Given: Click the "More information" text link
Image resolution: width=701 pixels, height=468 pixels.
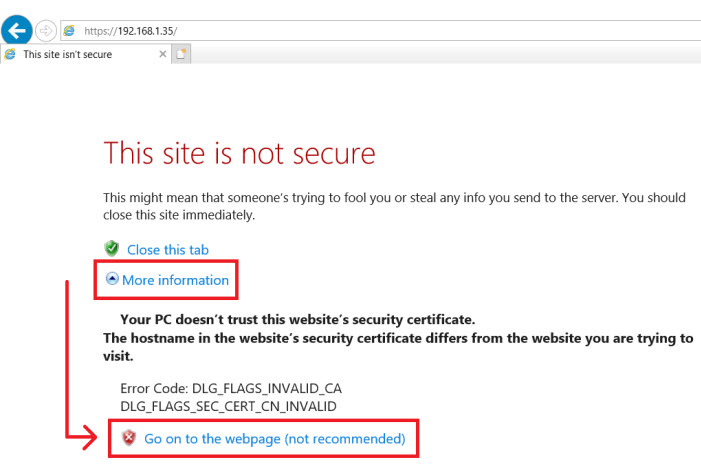Looking at the screenshot, I should tap(175, 280).
